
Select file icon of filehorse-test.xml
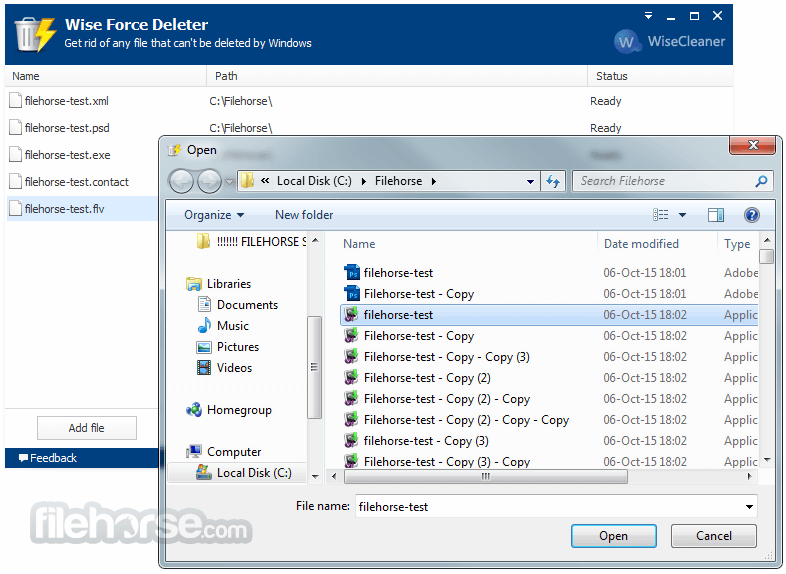[16, 101]
